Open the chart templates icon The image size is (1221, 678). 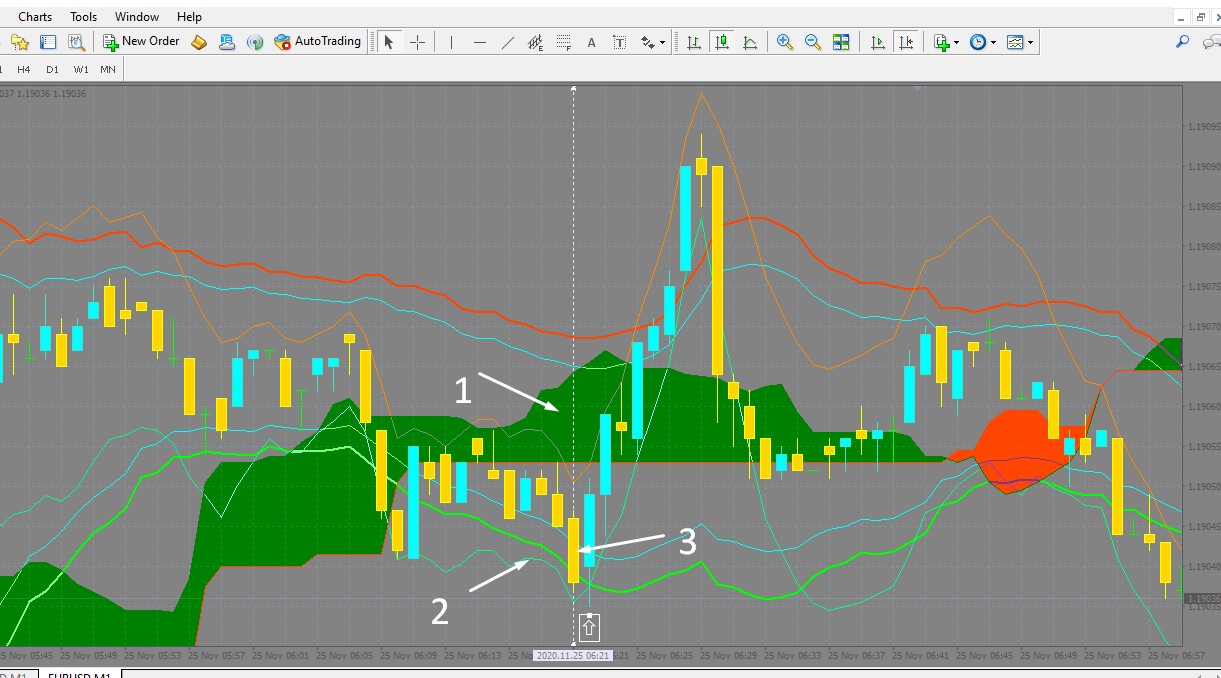point(1015,42)
